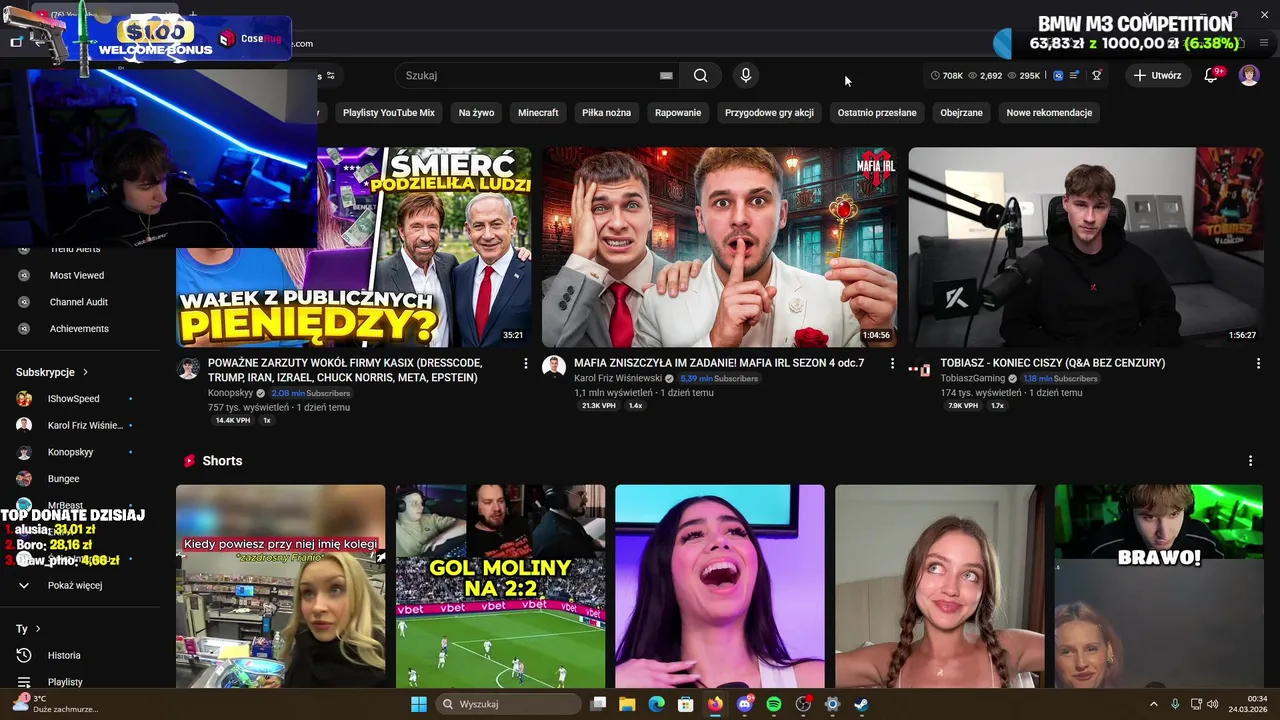The height and width of the screenshot is (720, 1280).
Task: Open Task View on the taskbar
Action: pyautogui.click(x=598, y=704)
